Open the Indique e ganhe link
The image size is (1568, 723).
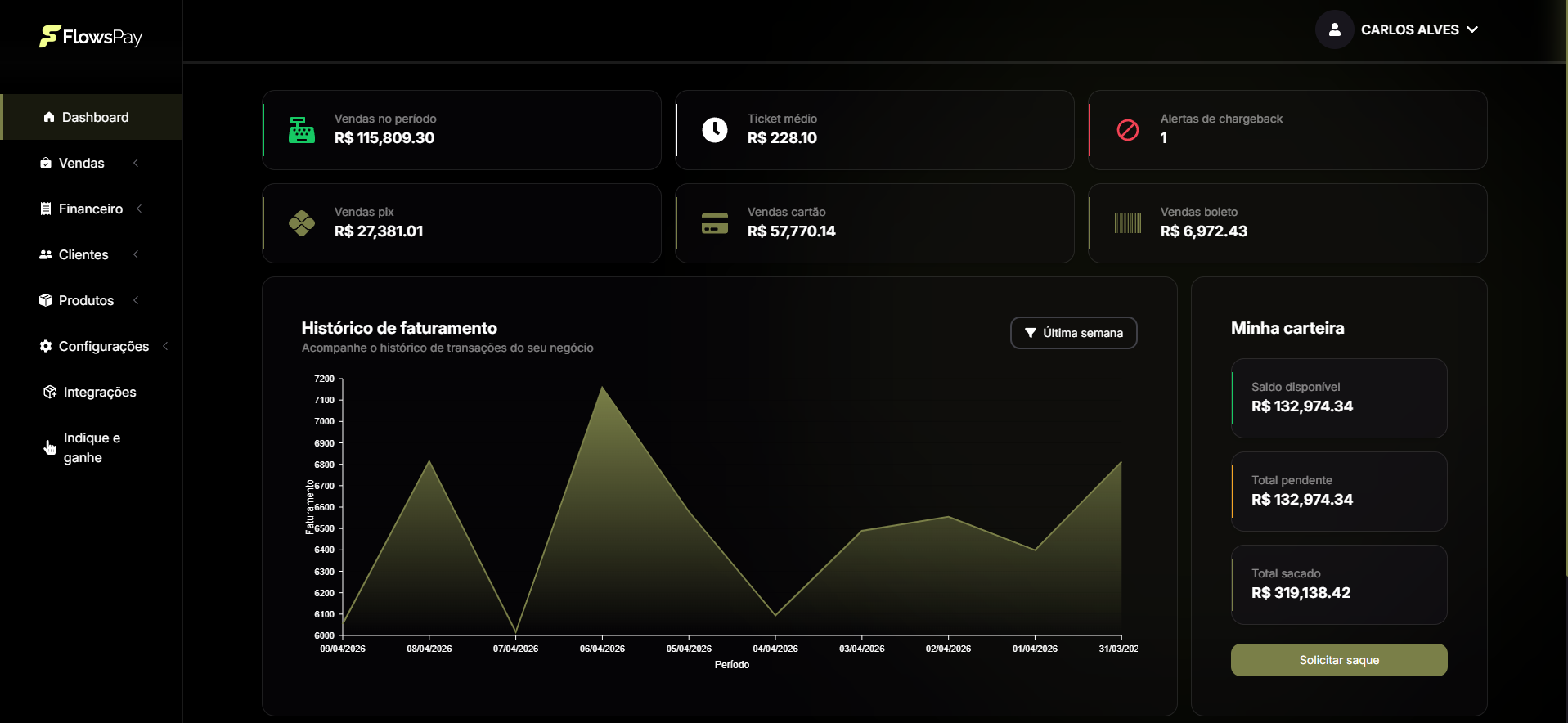point(92,448)
